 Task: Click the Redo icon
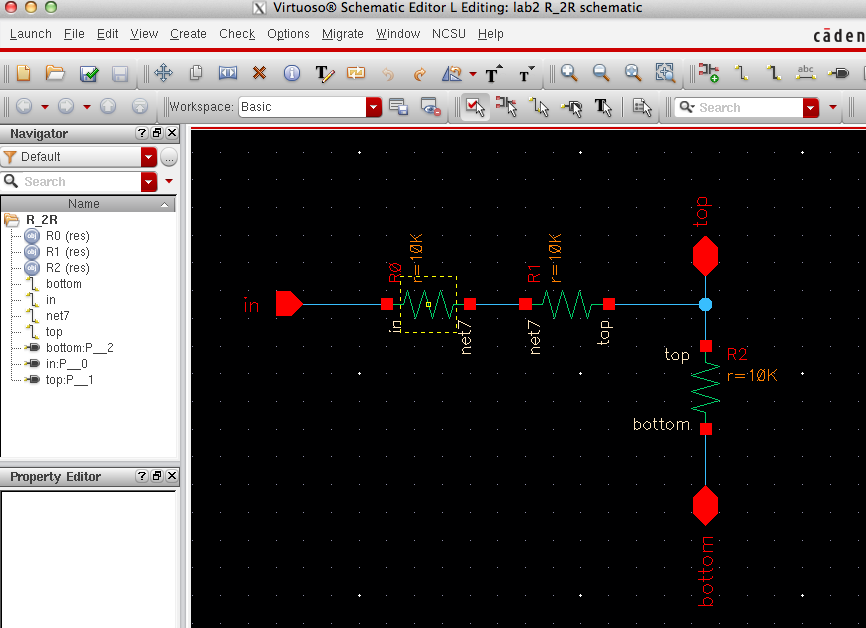click(419, 73)
